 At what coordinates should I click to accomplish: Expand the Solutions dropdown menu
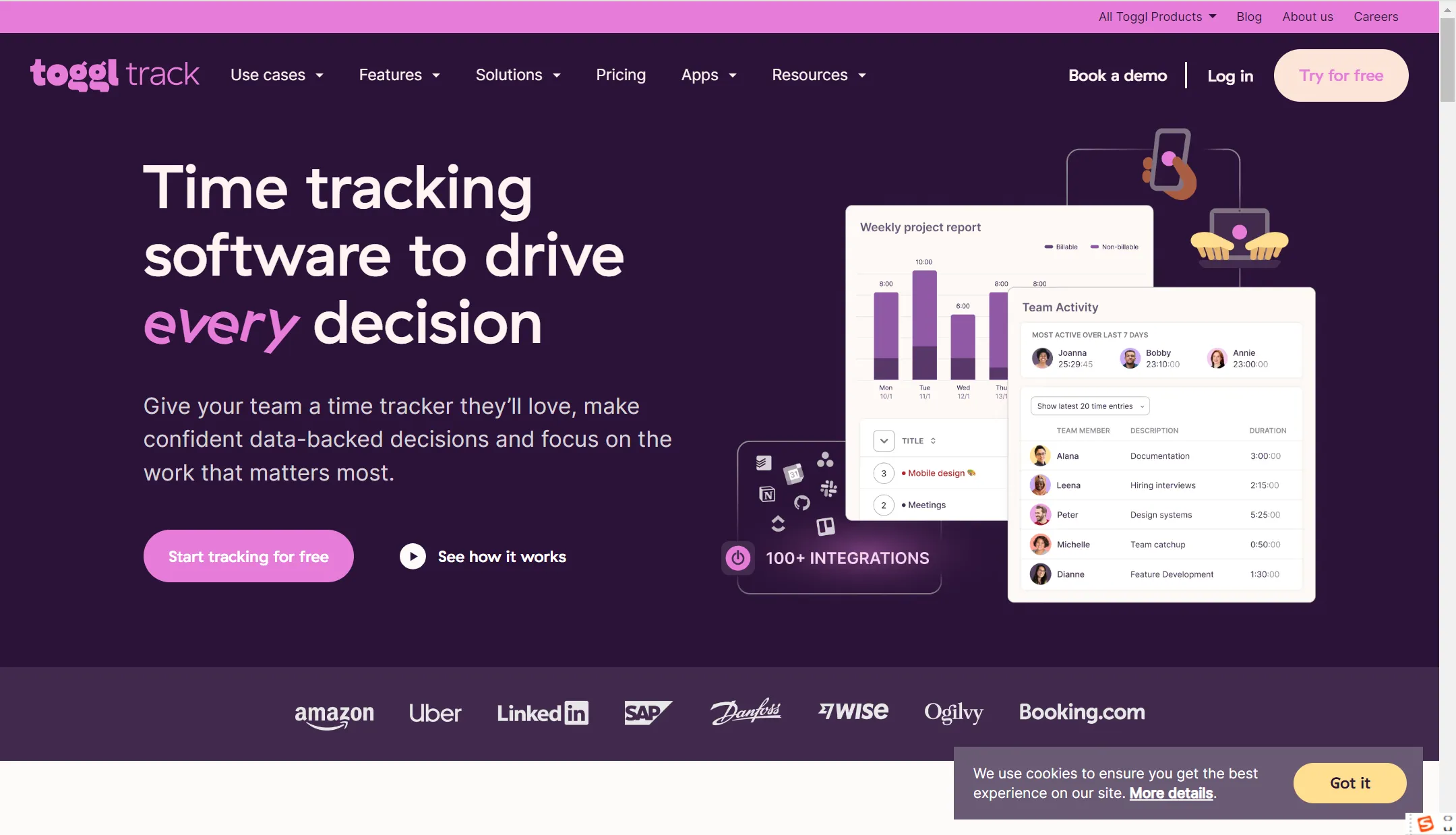coord(517,75)
